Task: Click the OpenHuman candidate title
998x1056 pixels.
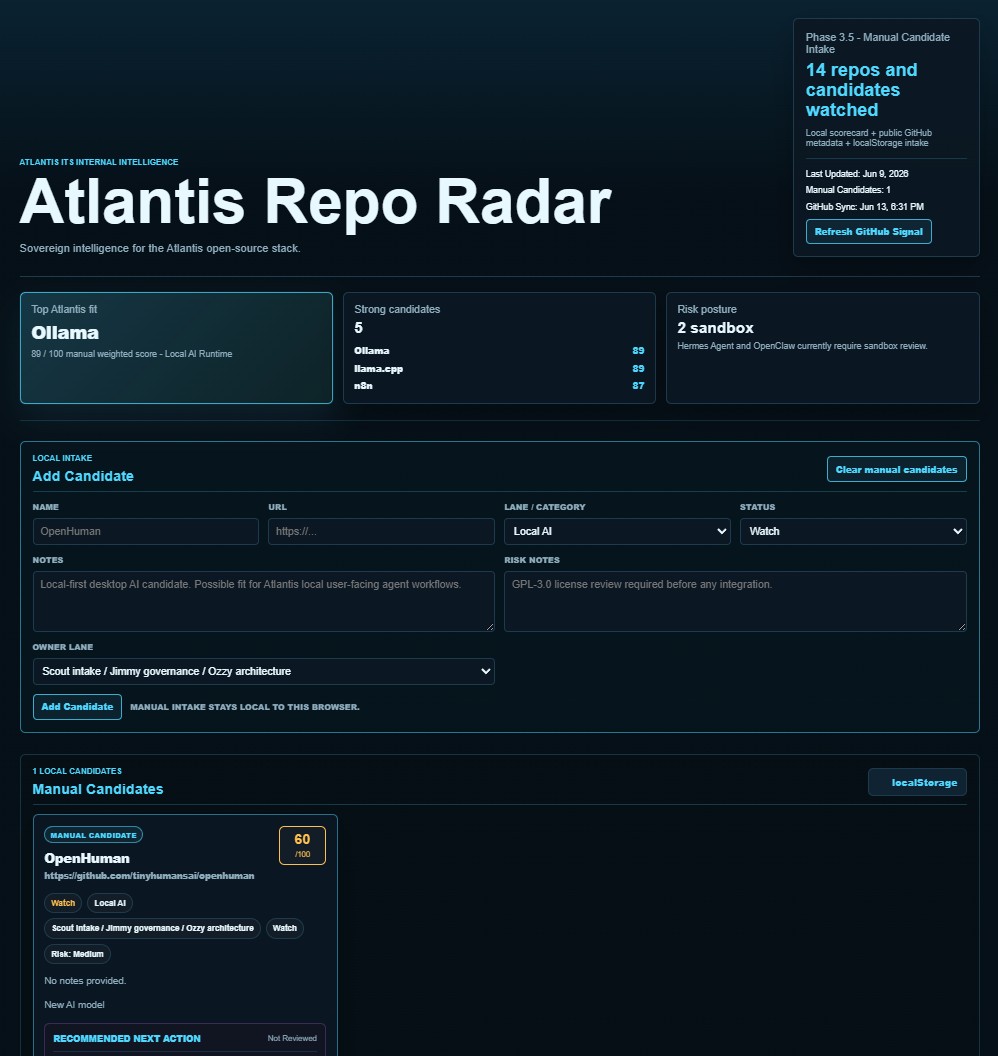Action: point(87,858)
